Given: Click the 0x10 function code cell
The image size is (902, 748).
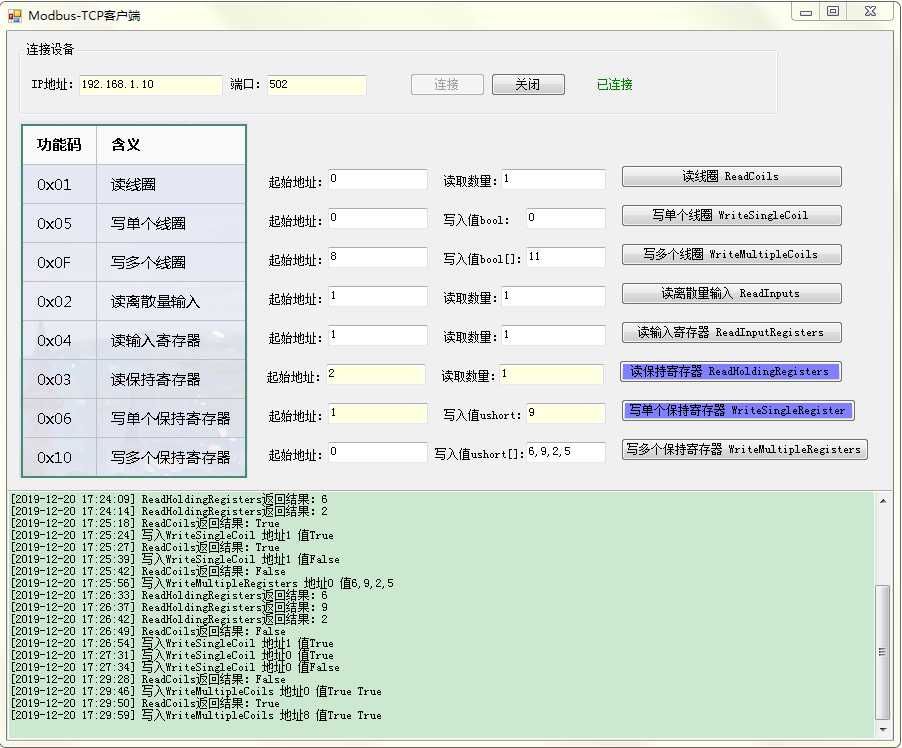Looking at the screenshot, I should coord(59,457).
